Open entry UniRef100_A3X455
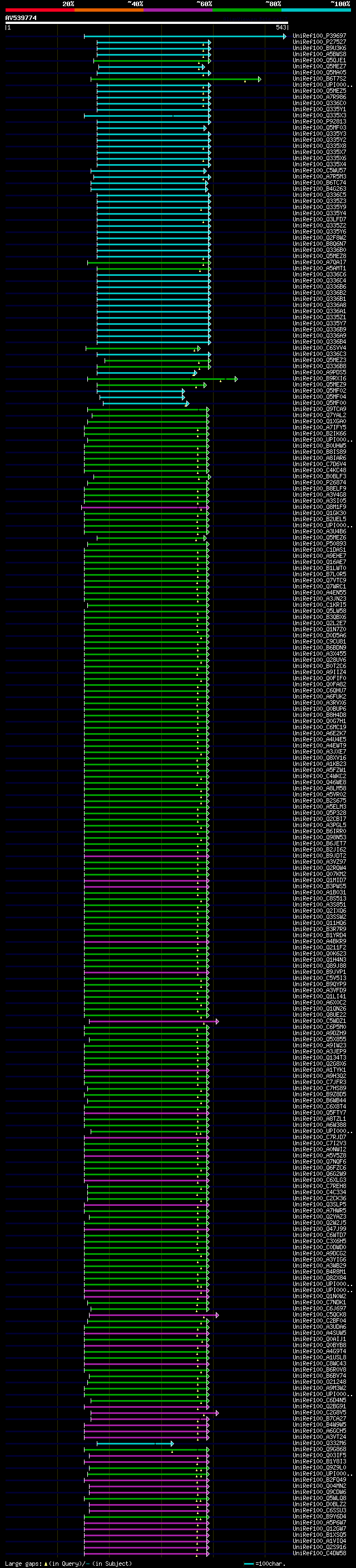 tap(319, 654)
